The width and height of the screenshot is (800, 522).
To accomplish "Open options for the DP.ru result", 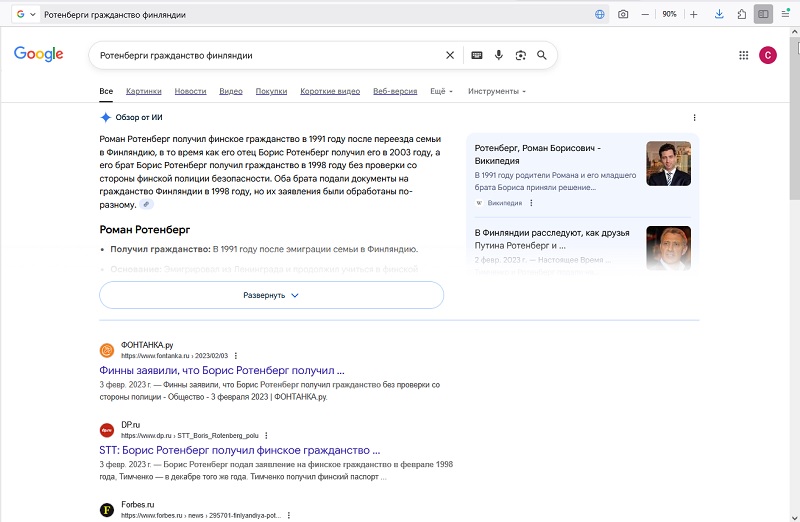I will (266, 436).
